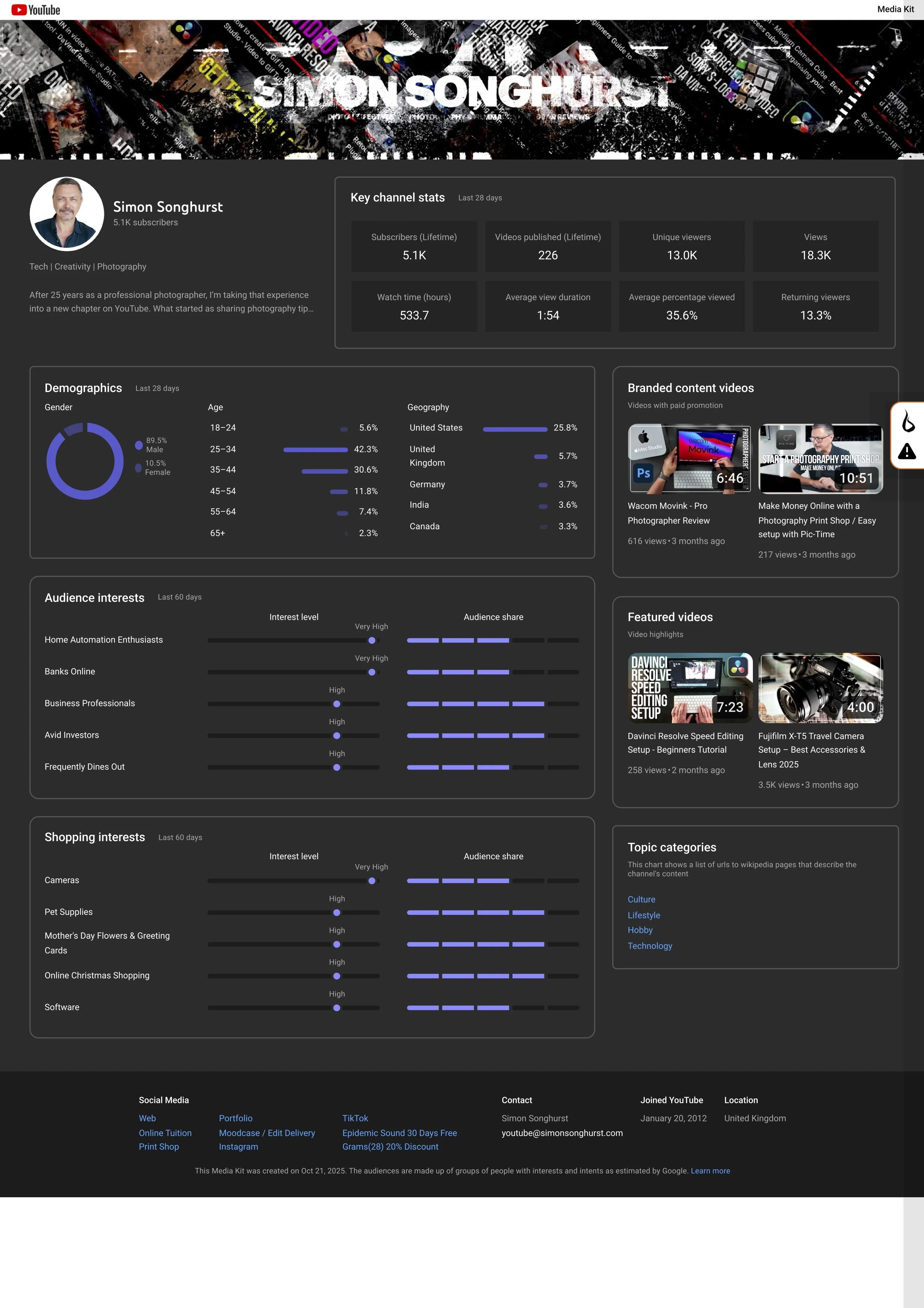Click the Learn more link
Screen dimensions: 924x1308
point(710,1171)
